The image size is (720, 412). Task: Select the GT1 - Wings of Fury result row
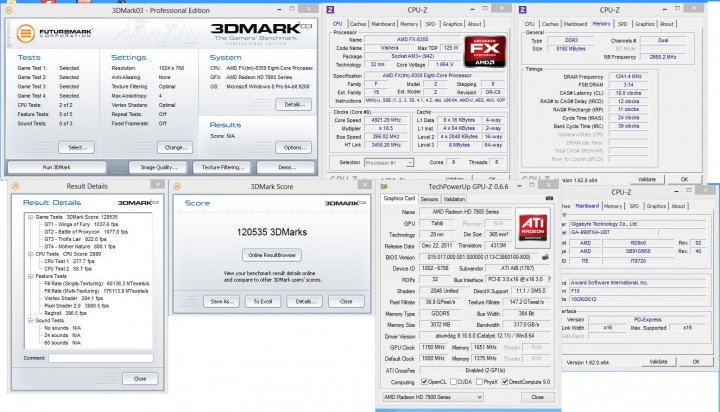click(81, 224)
